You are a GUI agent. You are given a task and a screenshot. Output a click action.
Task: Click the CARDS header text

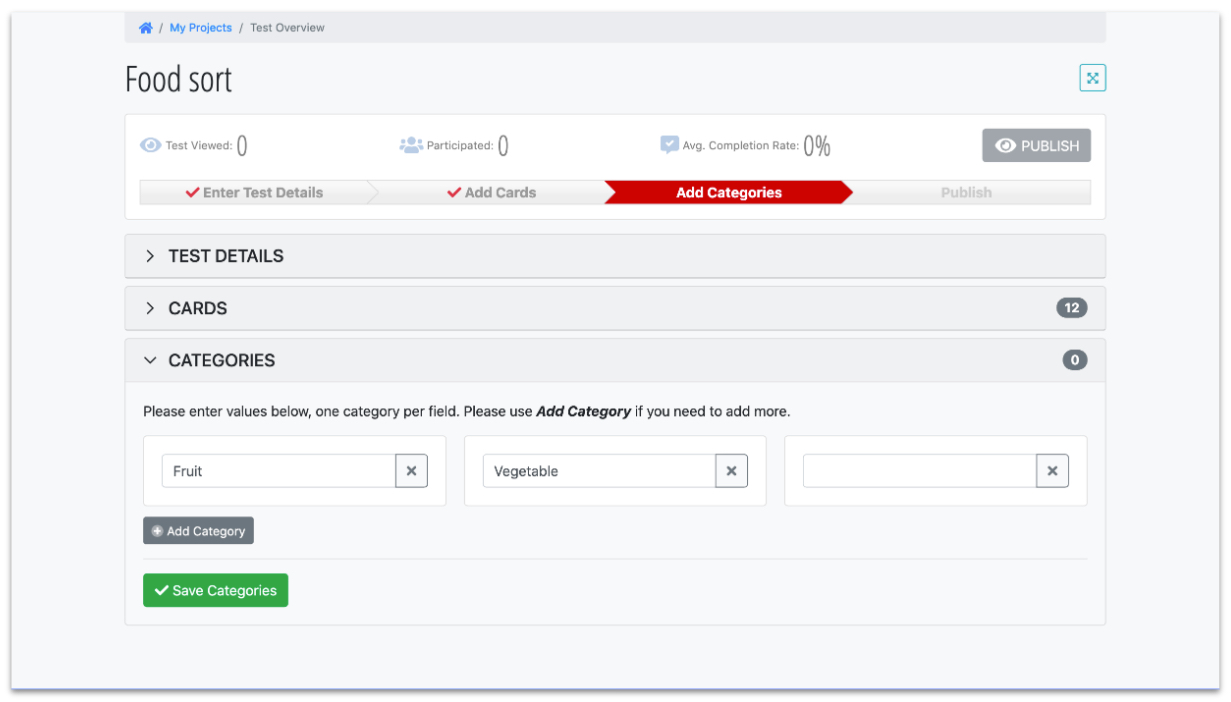pyautogui.click(x=198, y=308)
